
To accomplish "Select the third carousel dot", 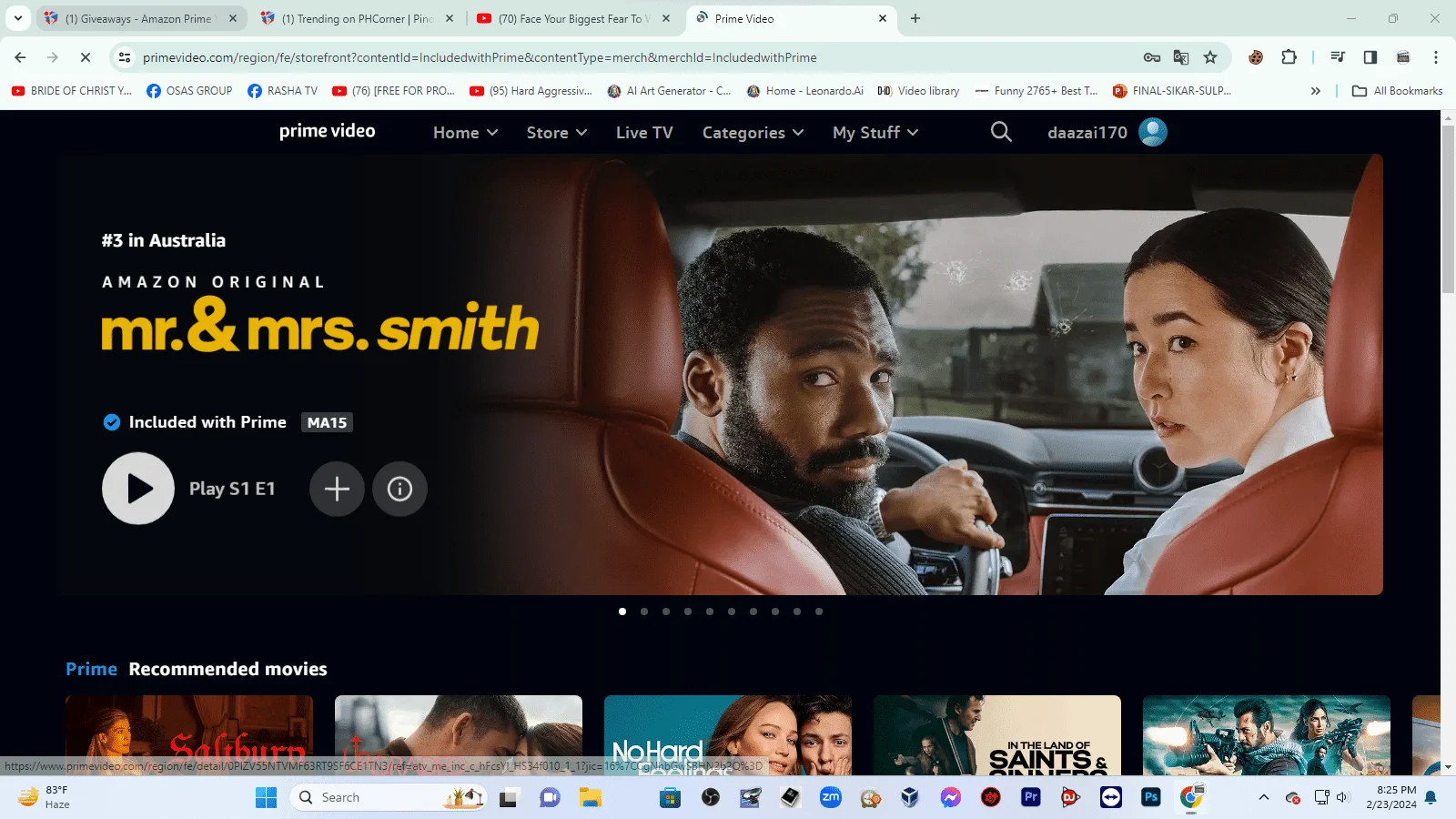I will point(666,612).
